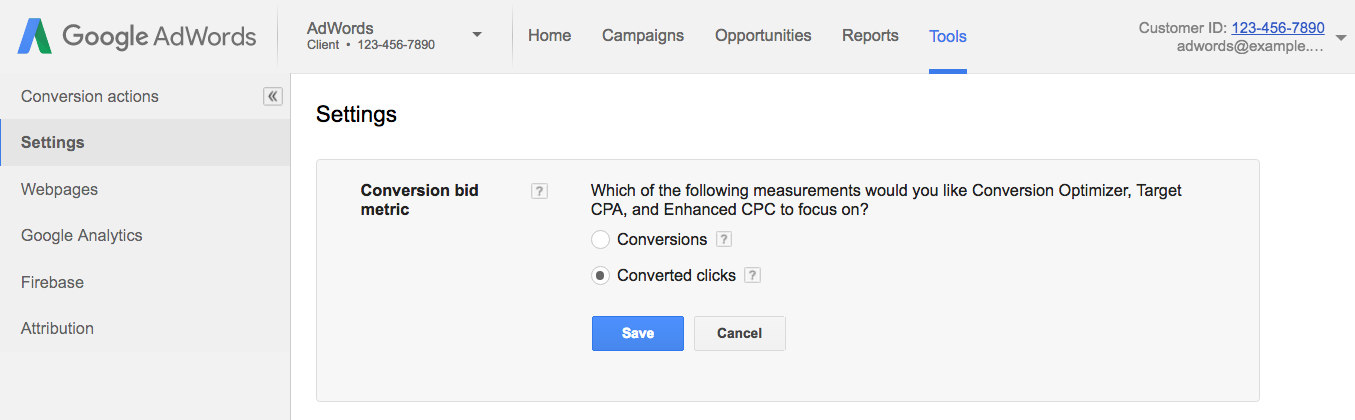Select the Converted clicks radio button
1355x420 pixels.
(600, 276)
